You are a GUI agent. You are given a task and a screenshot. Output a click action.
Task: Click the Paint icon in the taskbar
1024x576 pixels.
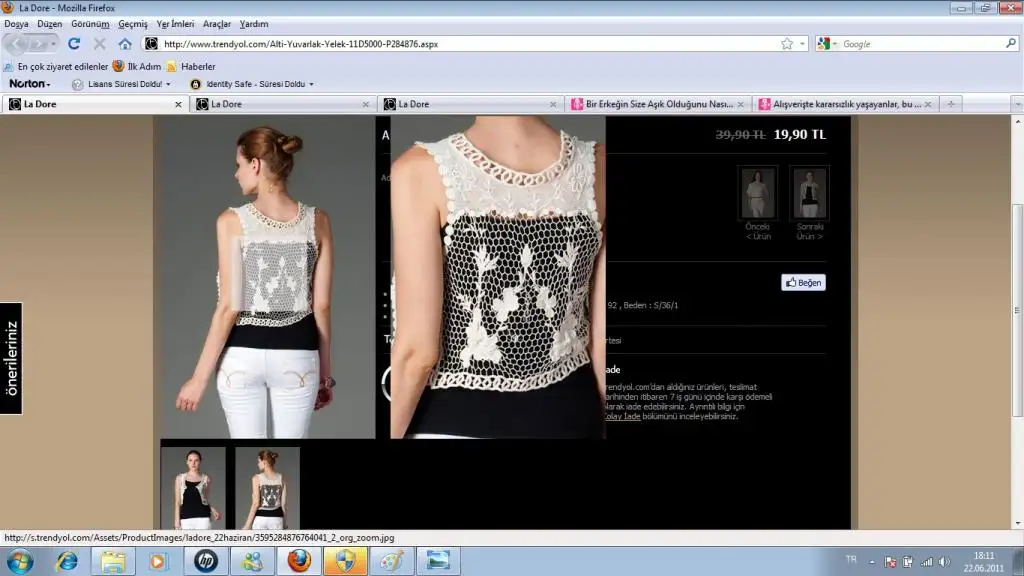coord(390,561)
